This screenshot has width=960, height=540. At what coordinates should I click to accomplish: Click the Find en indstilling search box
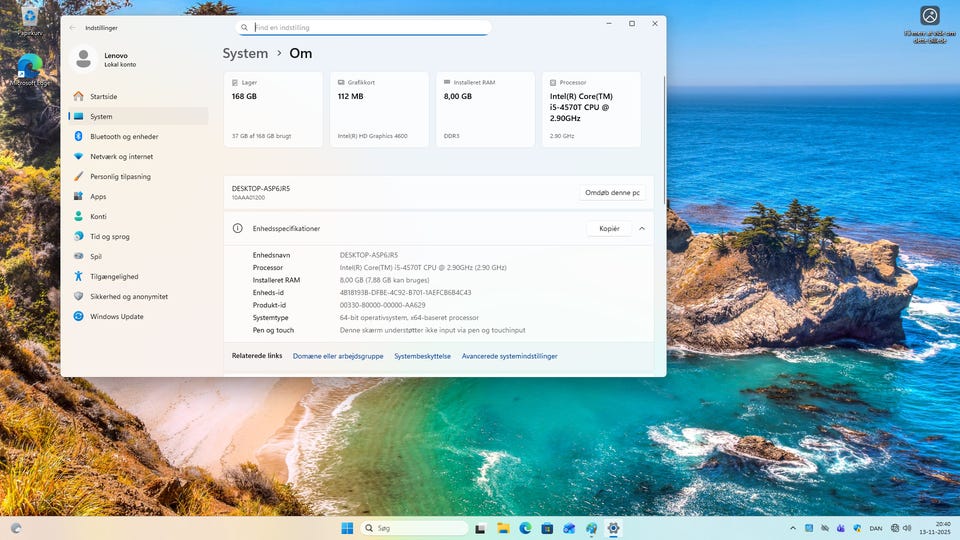tap(364, 28)
